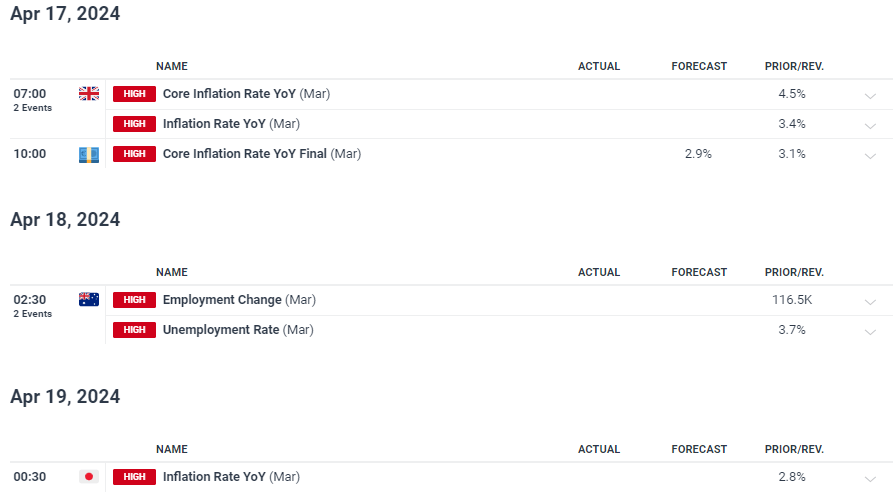Click the Euro flag icon at 10:00
The height and width of the screenshot is (500, 895).
click(x=88, y=154)
